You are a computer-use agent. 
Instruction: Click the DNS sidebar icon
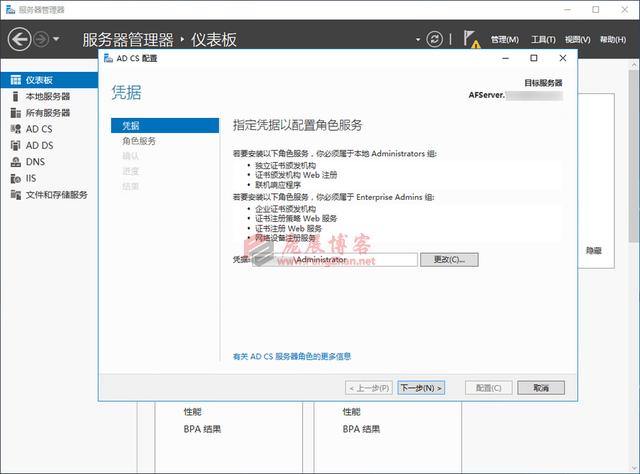[x=16, y=162]
